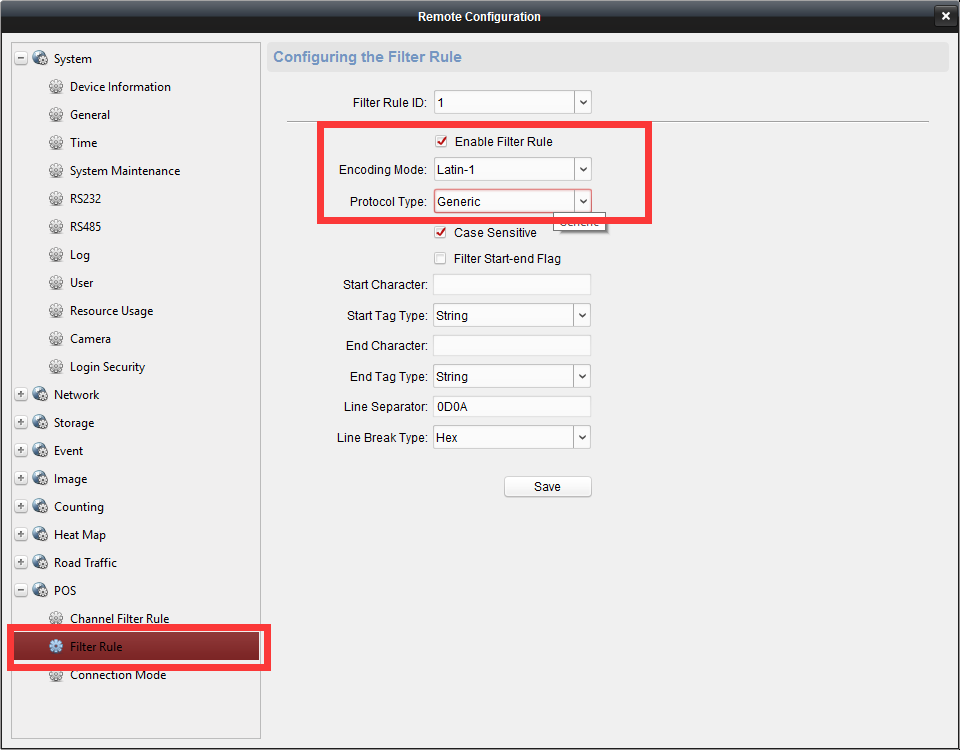Click the gear icon next to Camera
The image size is (960, 750).
click(56, 339)
